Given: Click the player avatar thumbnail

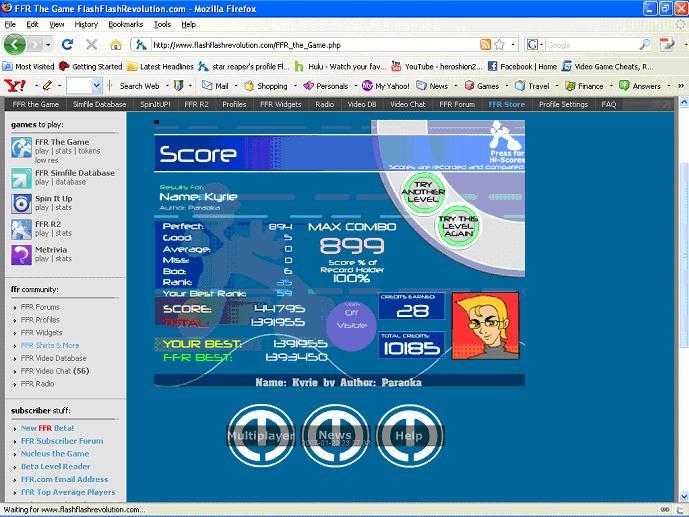Looking at the screenshot, I should (x=486, y=326).
